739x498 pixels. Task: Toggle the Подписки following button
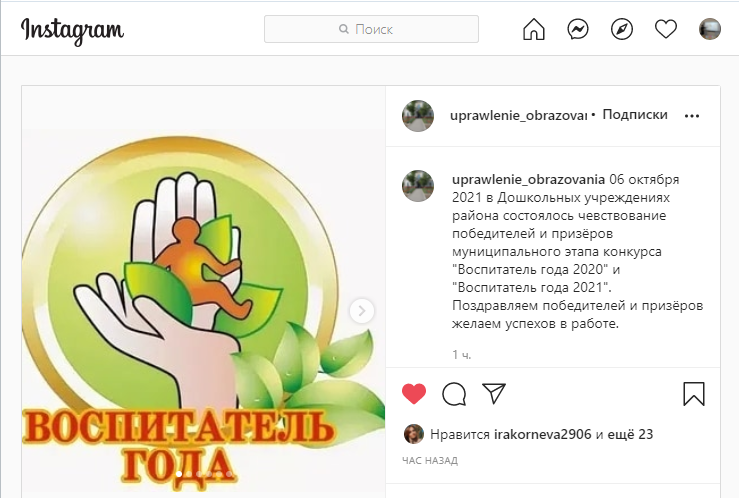pos(635,114)
